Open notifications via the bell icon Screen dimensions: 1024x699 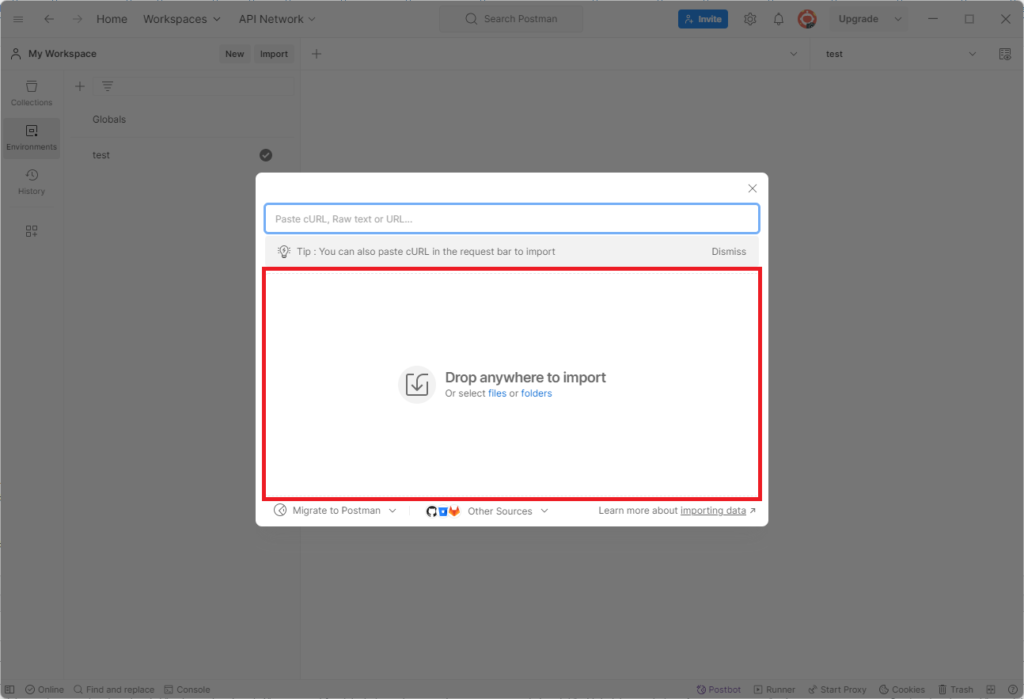(778, 19)
